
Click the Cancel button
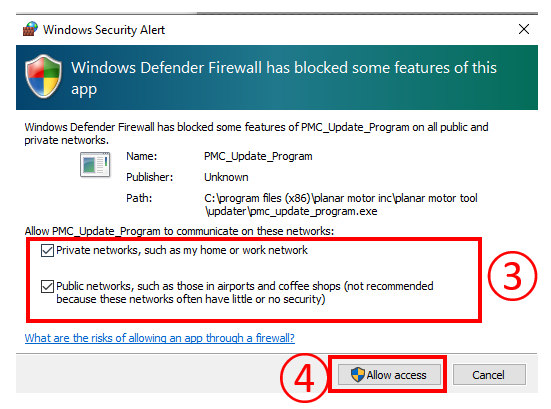pos(489,375)
